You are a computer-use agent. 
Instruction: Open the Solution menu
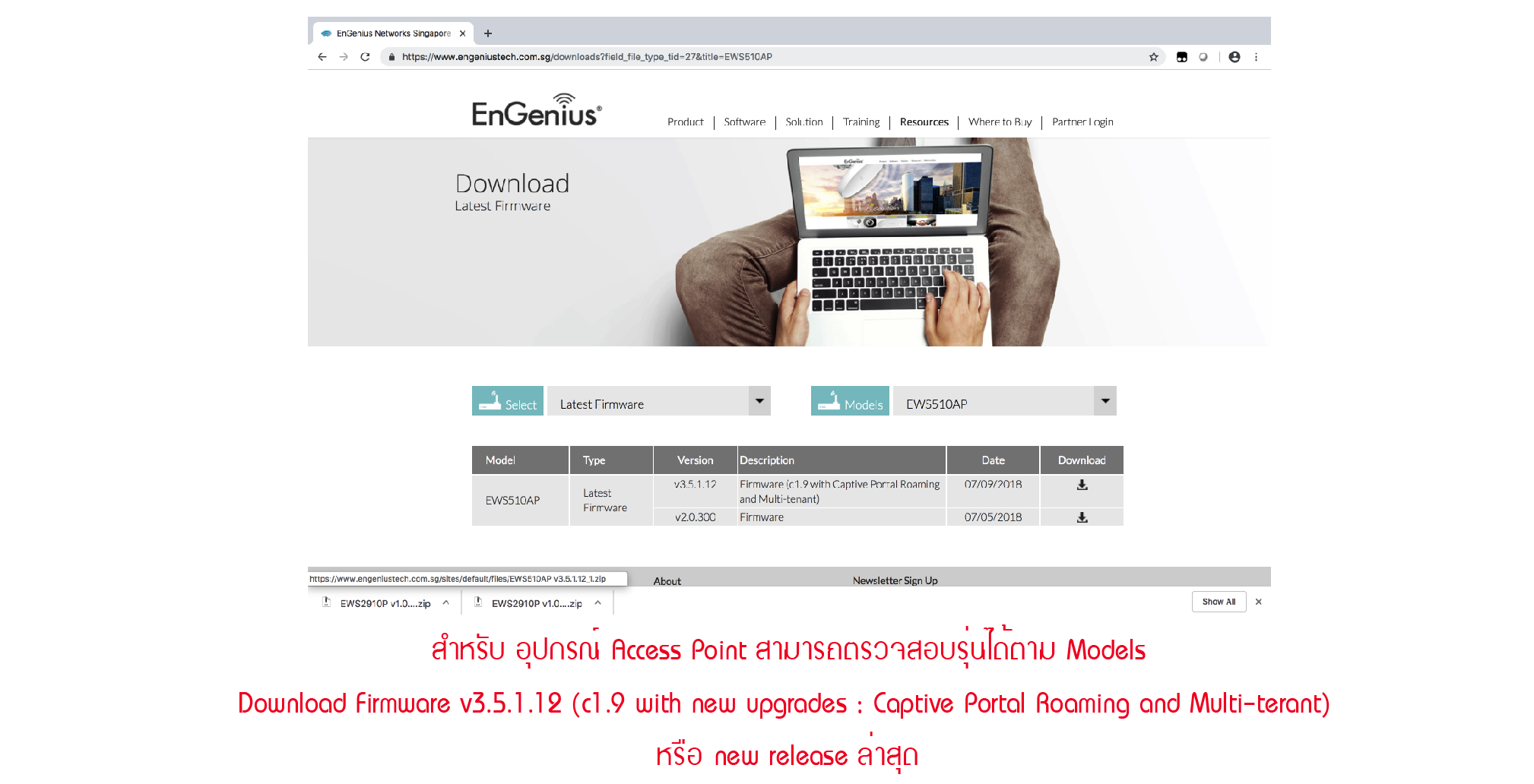pos(804,122)
